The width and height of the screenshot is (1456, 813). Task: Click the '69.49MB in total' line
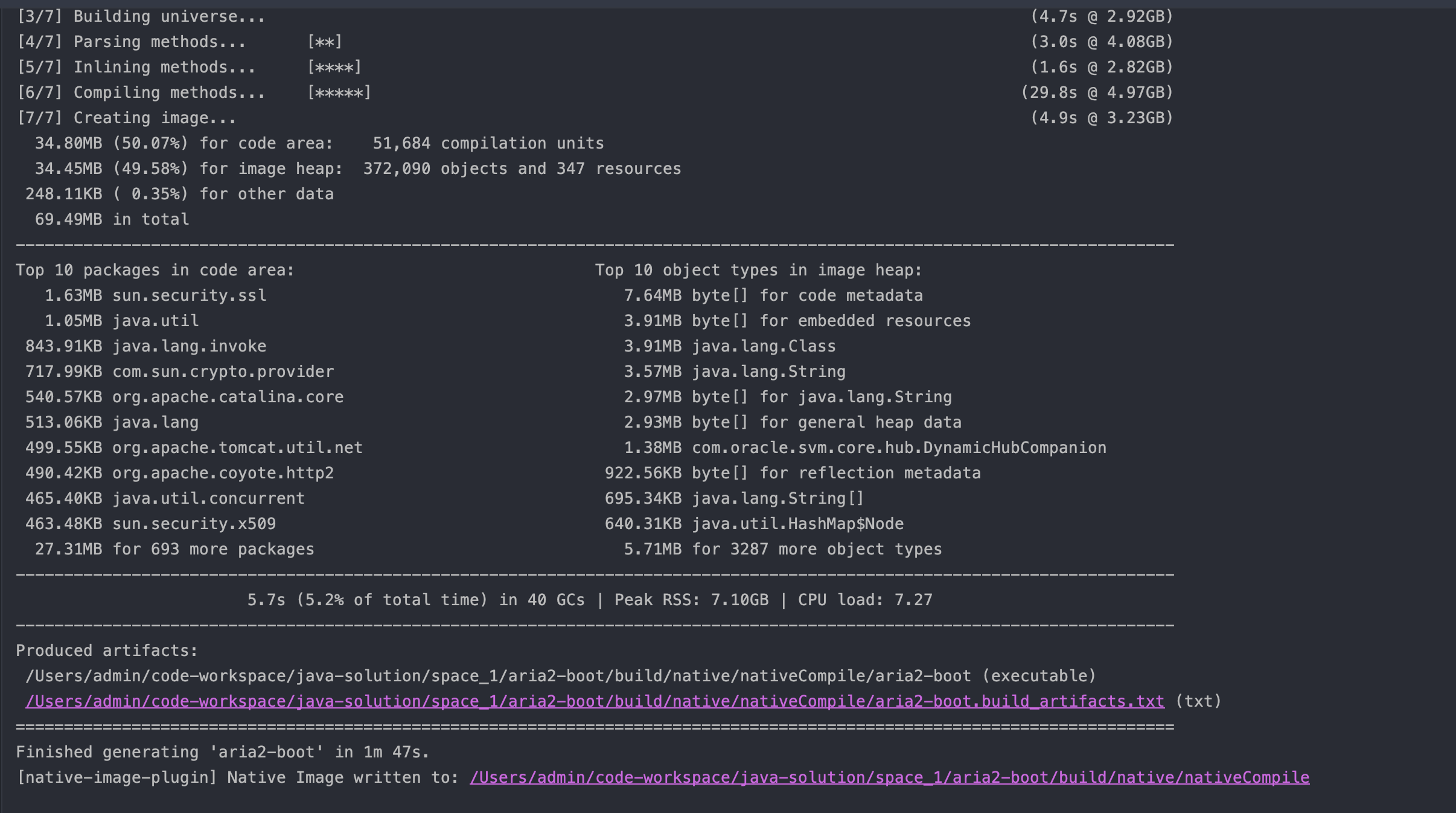pyautogui.click(x=112, y=219)
